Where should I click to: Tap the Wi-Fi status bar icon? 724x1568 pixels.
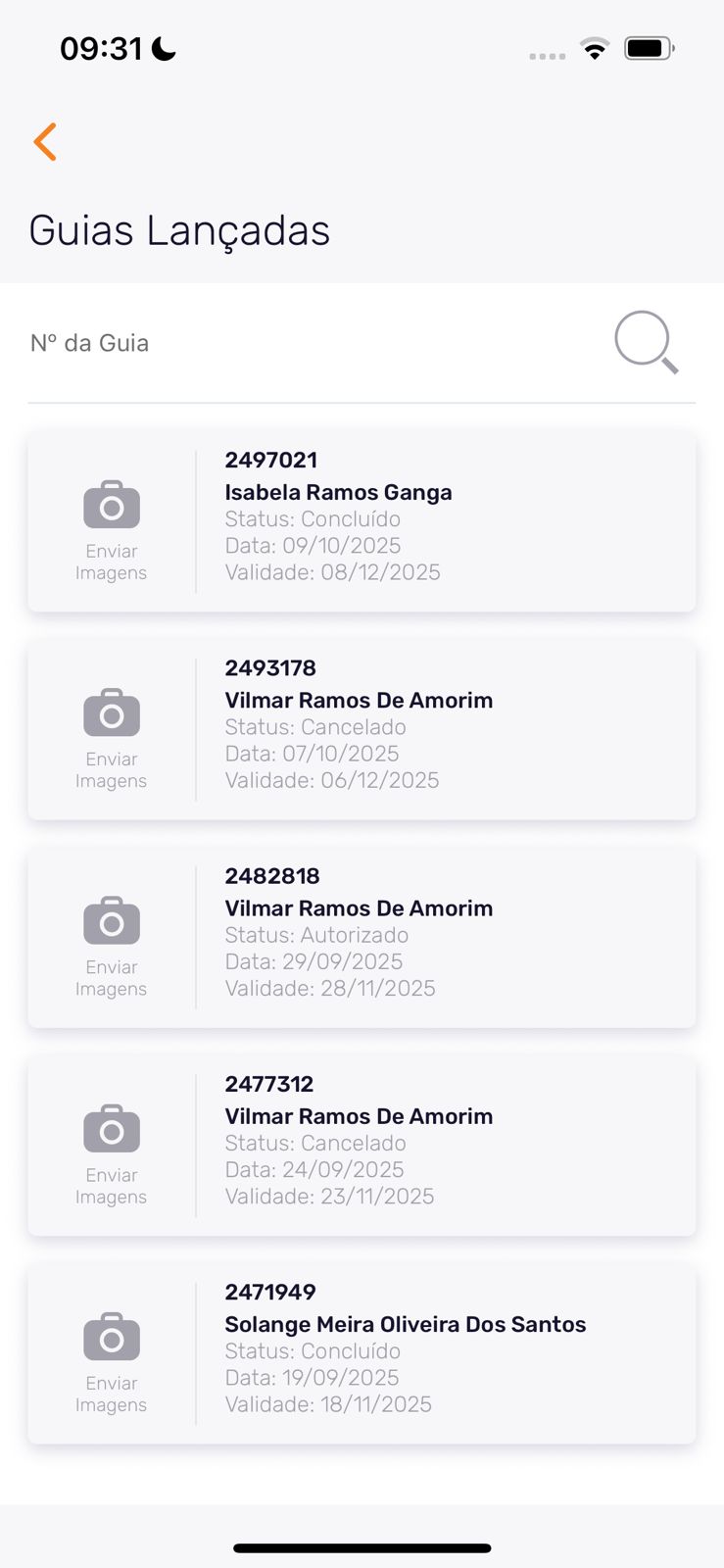[595, 48]
